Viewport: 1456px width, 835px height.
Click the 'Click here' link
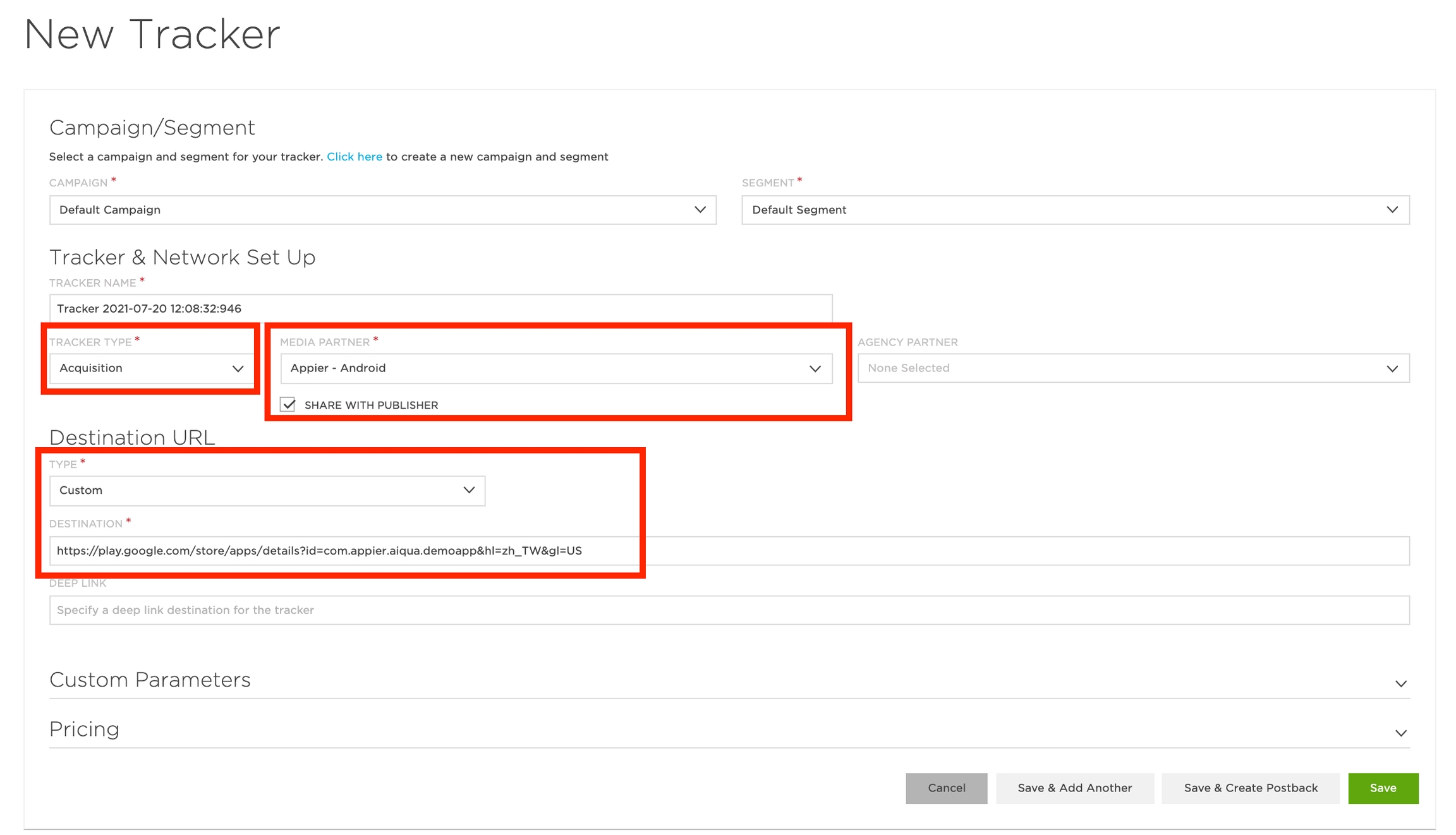pyautogui.click(x=354, y=157)
